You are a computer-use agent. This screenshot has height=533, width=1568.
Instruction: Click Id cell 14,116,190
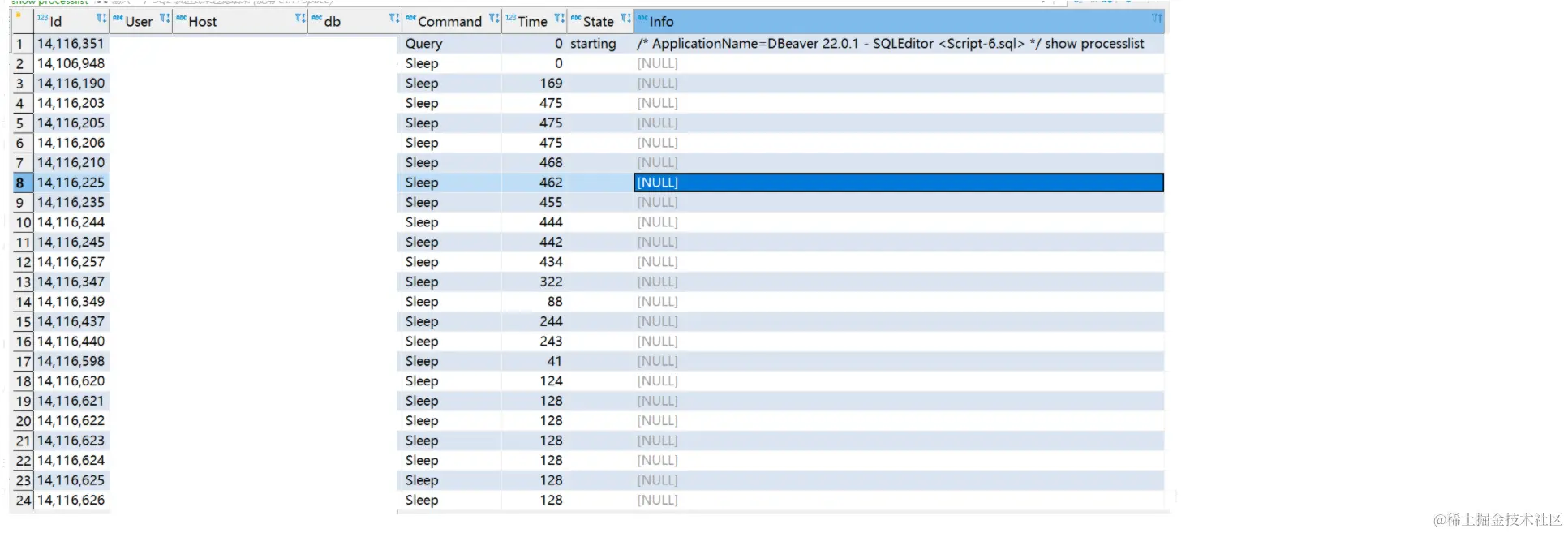71,84
